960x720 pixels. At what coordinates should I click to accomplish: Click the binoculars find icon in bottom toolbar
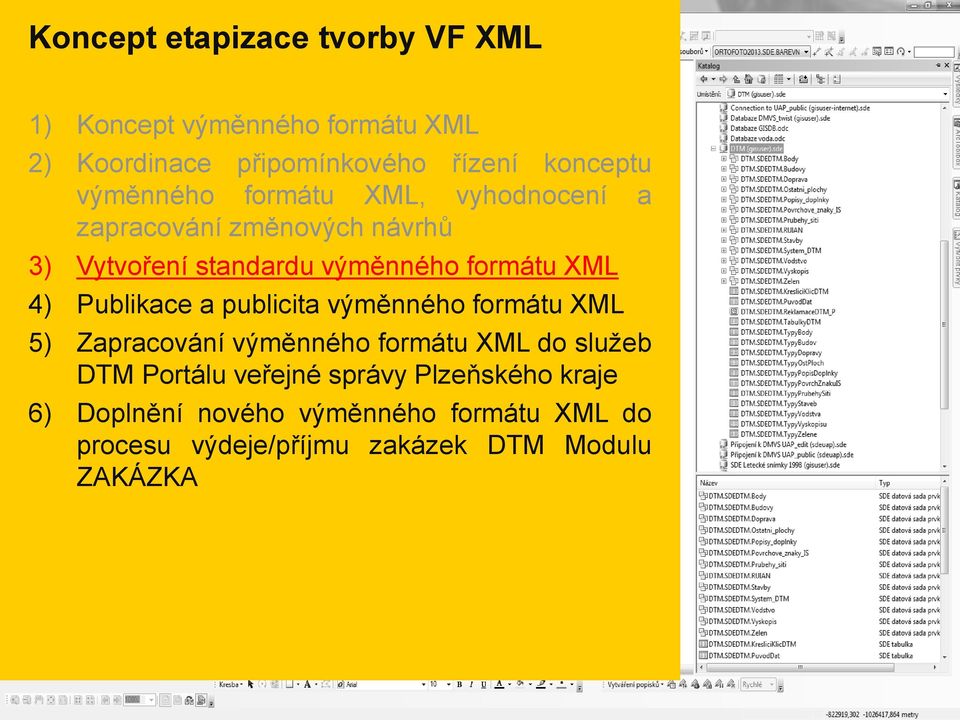(189, 700)
